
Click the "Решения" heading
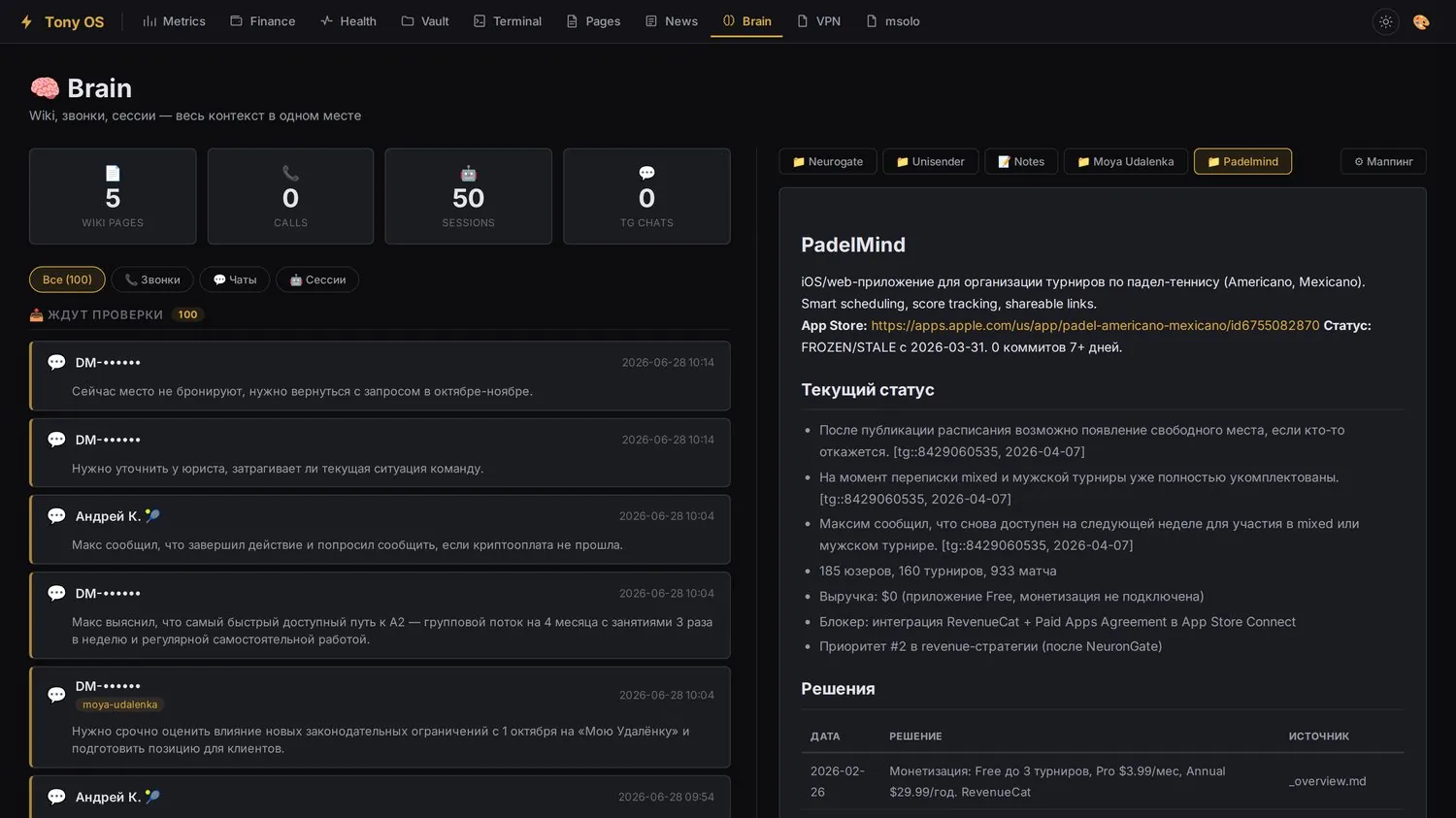click(838, 688)
